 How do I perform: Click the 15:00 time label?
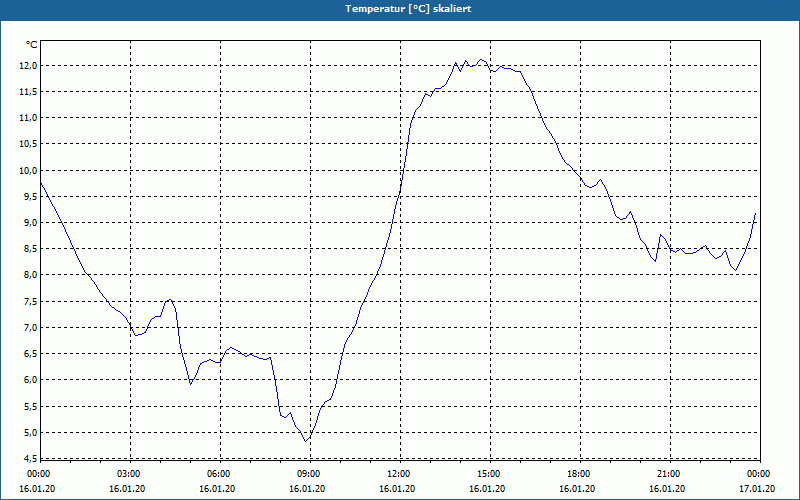489,474
